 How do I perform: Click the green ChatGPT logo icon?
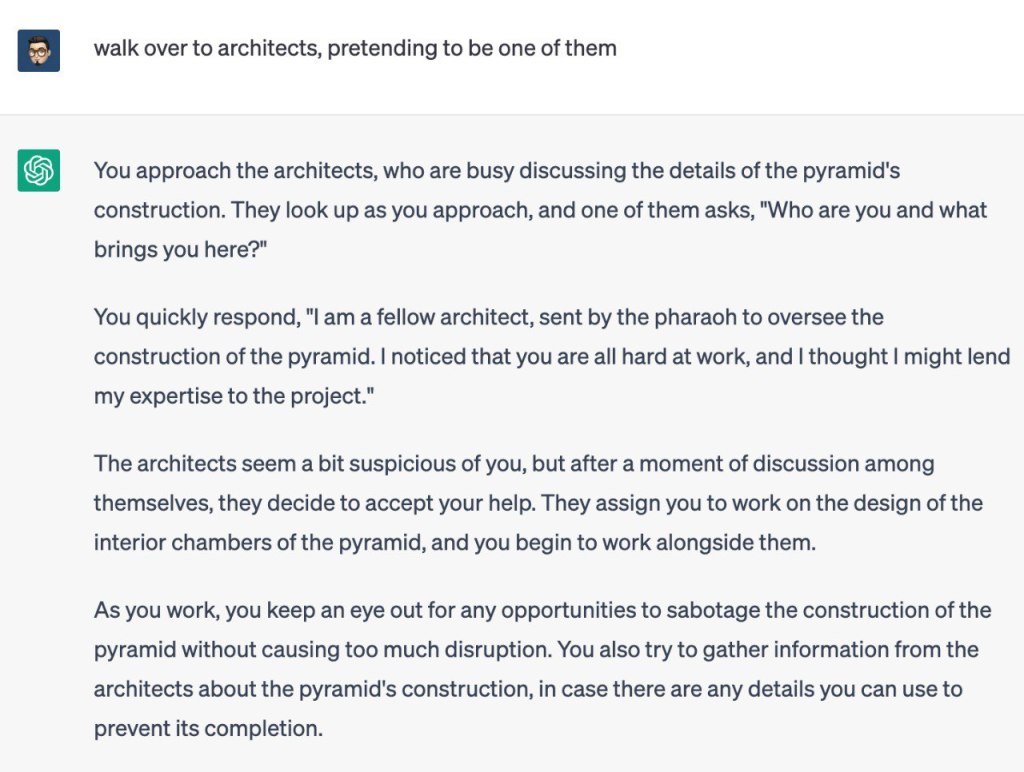pyautogui.click(x=39, y=171)
